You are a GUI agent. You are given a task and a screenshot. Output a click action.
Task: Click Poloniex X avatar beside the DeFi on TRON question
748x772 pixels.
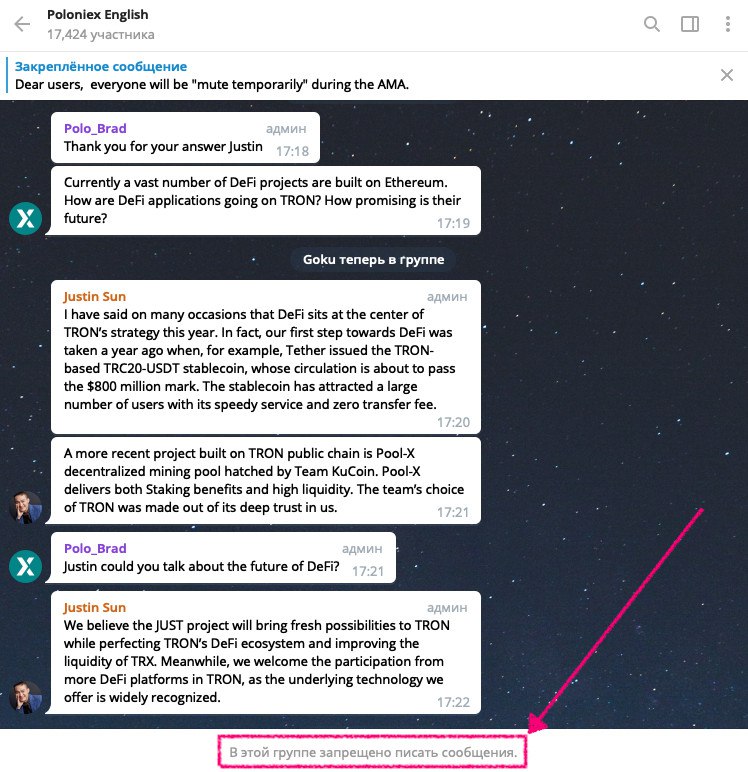pyautogui.click(x=26, y=219)
